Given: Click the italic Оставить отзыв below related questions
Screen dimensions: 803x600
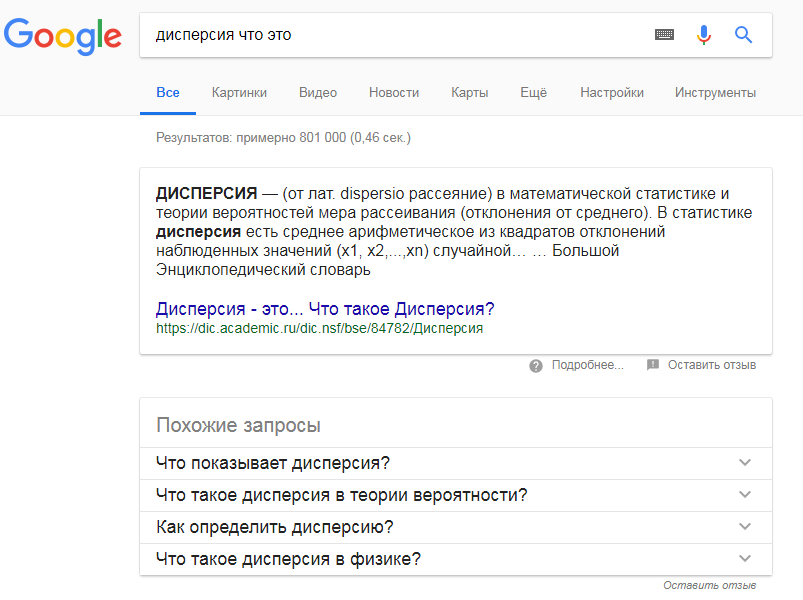Looking at the screenshot, I should 710,585.
